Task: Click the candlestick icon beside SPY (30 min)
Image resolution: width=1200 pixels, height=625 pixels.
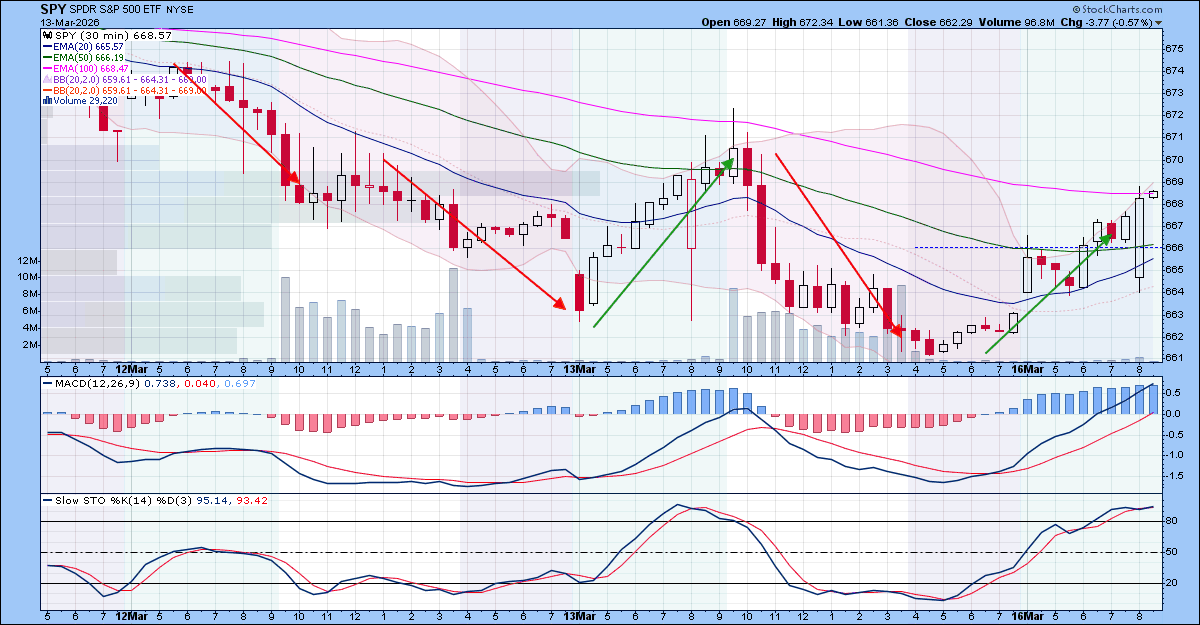Action: [47, 35]
